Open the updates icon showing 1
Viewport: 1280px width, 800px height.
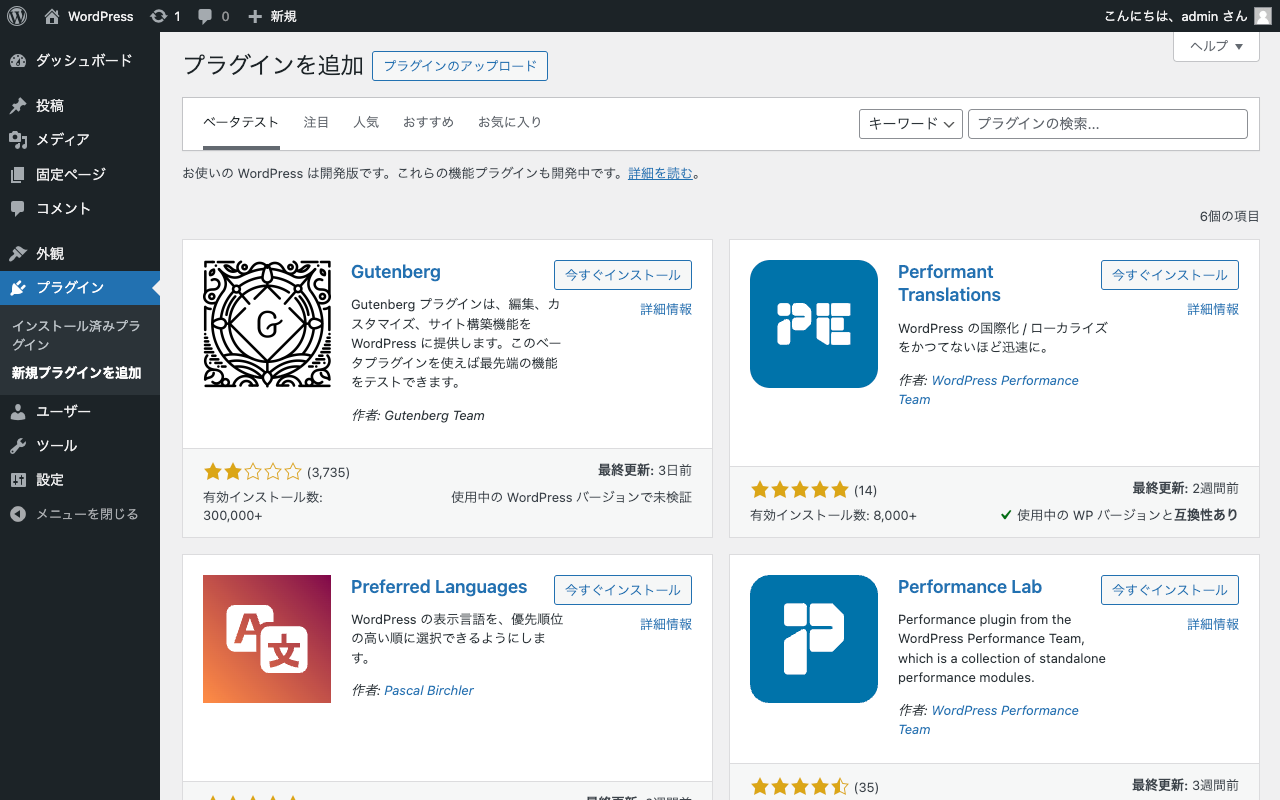(166, 16)
